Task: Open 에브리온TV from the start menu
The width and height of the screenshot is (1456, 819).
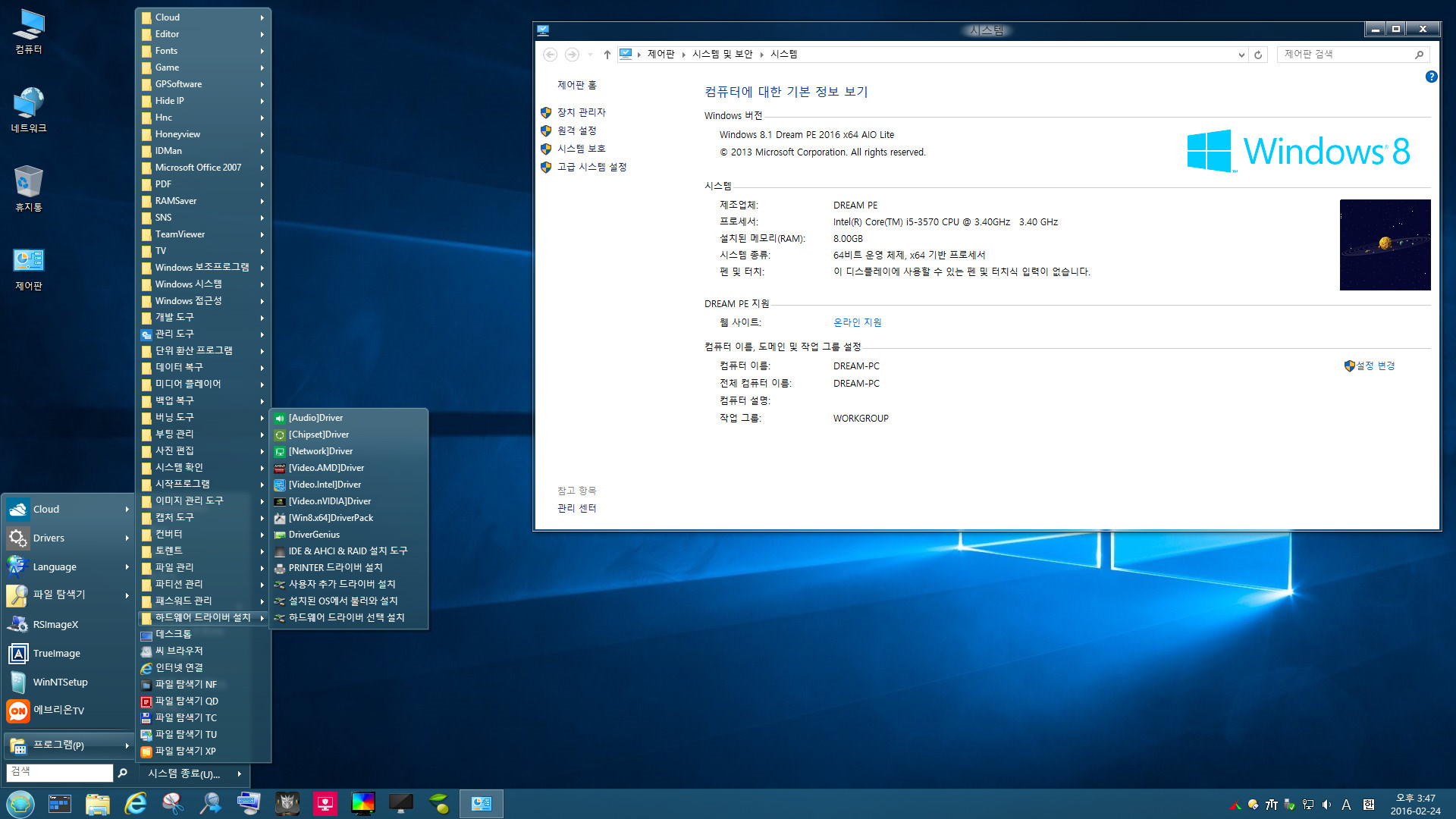Action: click(68, 711)
